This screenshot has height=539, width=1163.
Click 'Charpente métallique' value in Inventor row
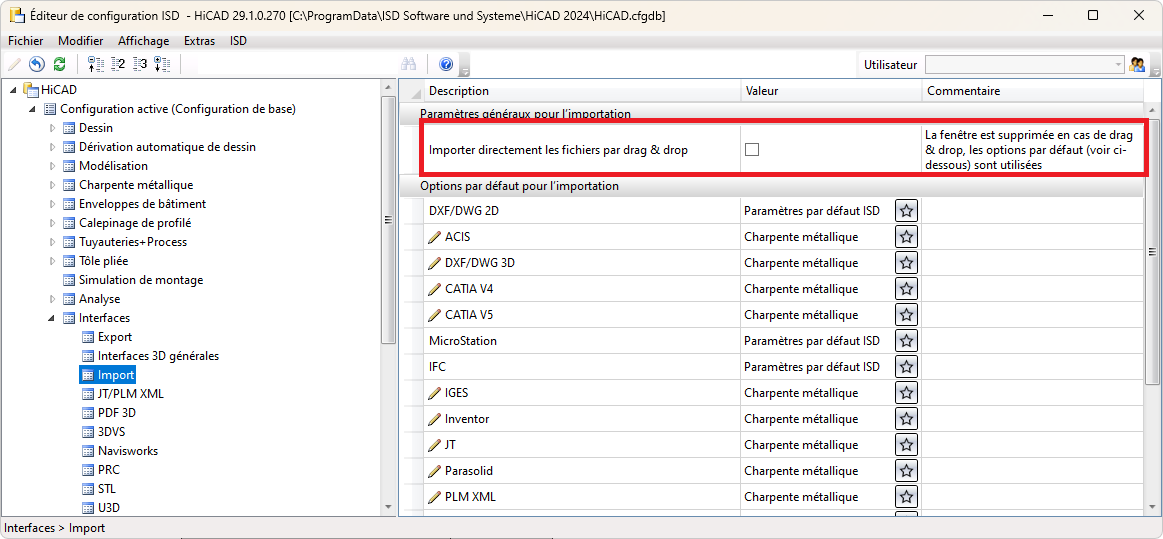[801, 419]
